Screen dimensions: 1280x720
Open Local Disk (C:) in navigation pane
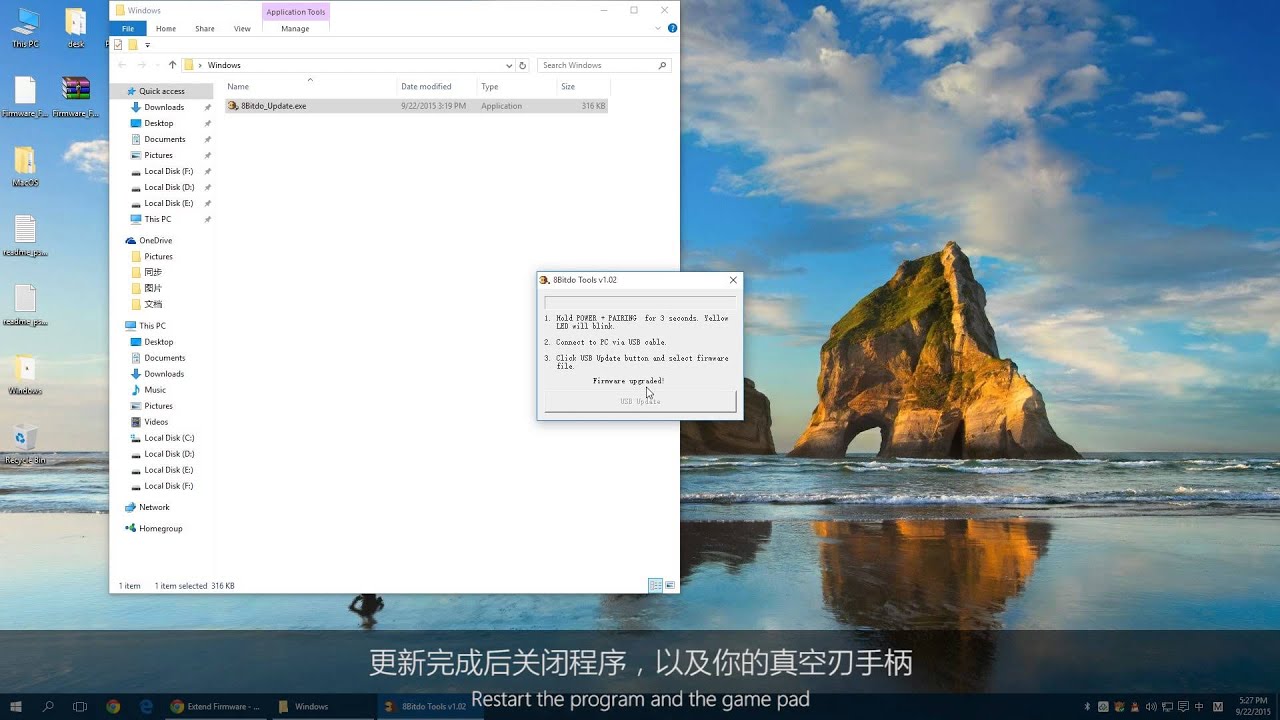[169, 438]
